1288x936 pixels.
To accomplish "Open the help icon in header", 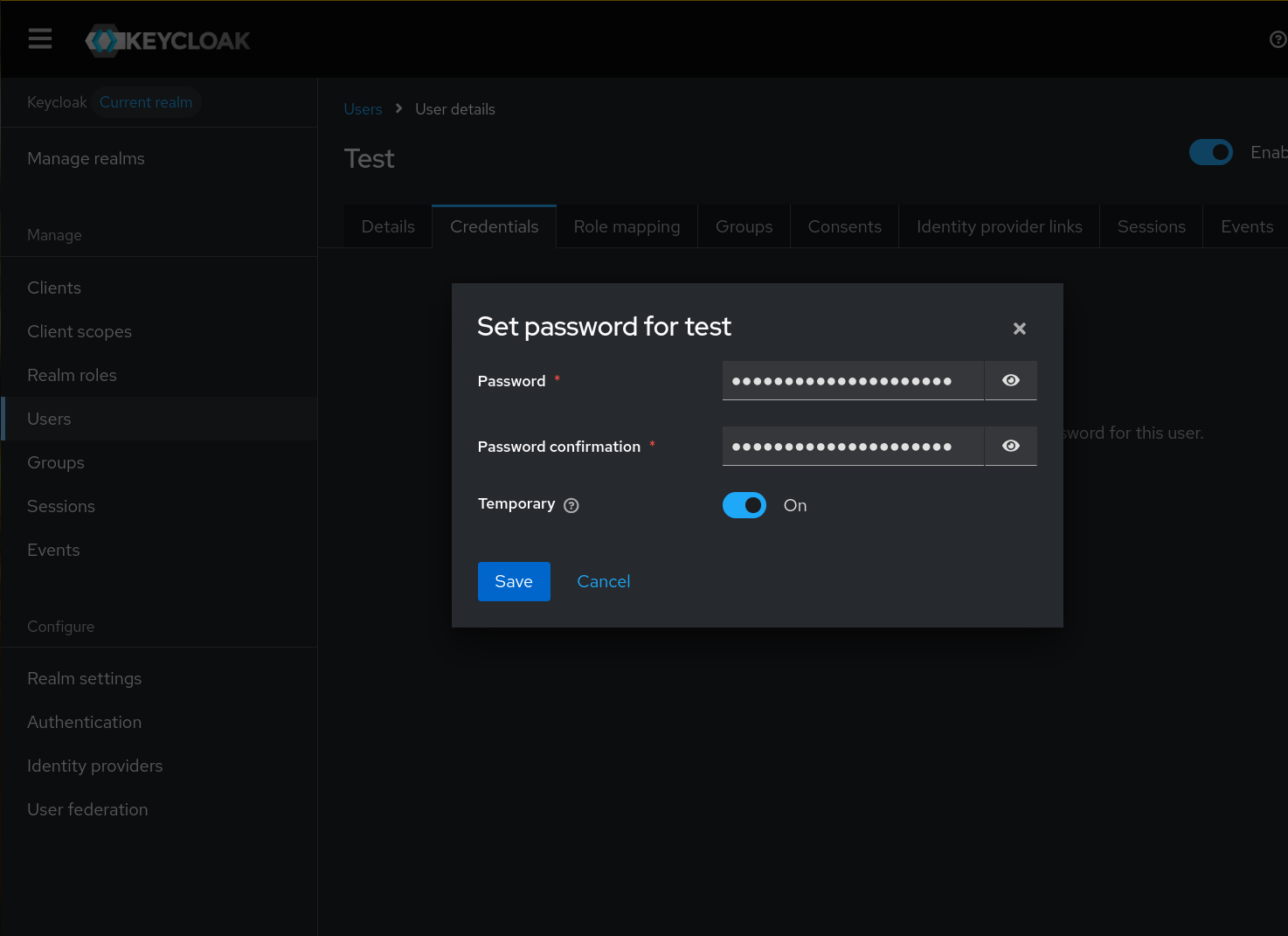I will pyautogui.click(x=1278, y=39).
